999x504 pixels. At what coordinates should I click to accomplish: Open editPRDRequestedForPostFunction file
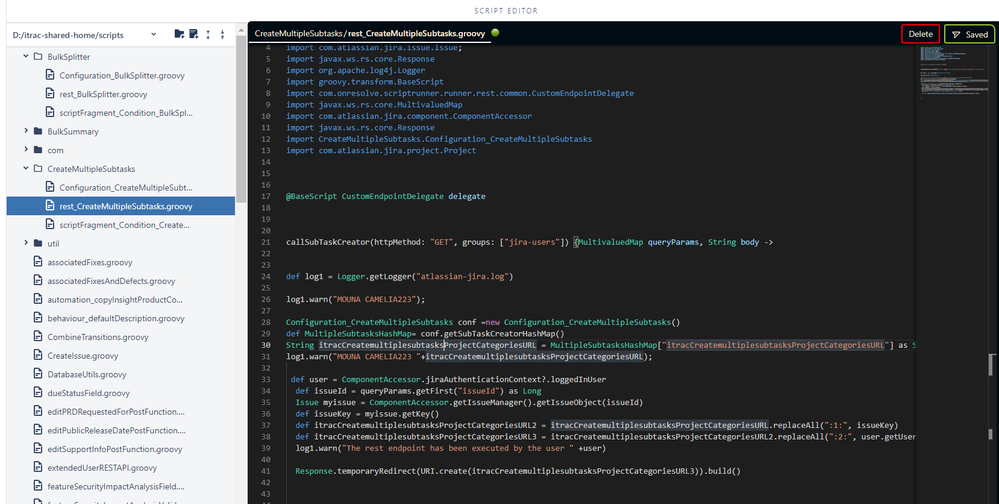pyautogui.click(x=115, y=412)
